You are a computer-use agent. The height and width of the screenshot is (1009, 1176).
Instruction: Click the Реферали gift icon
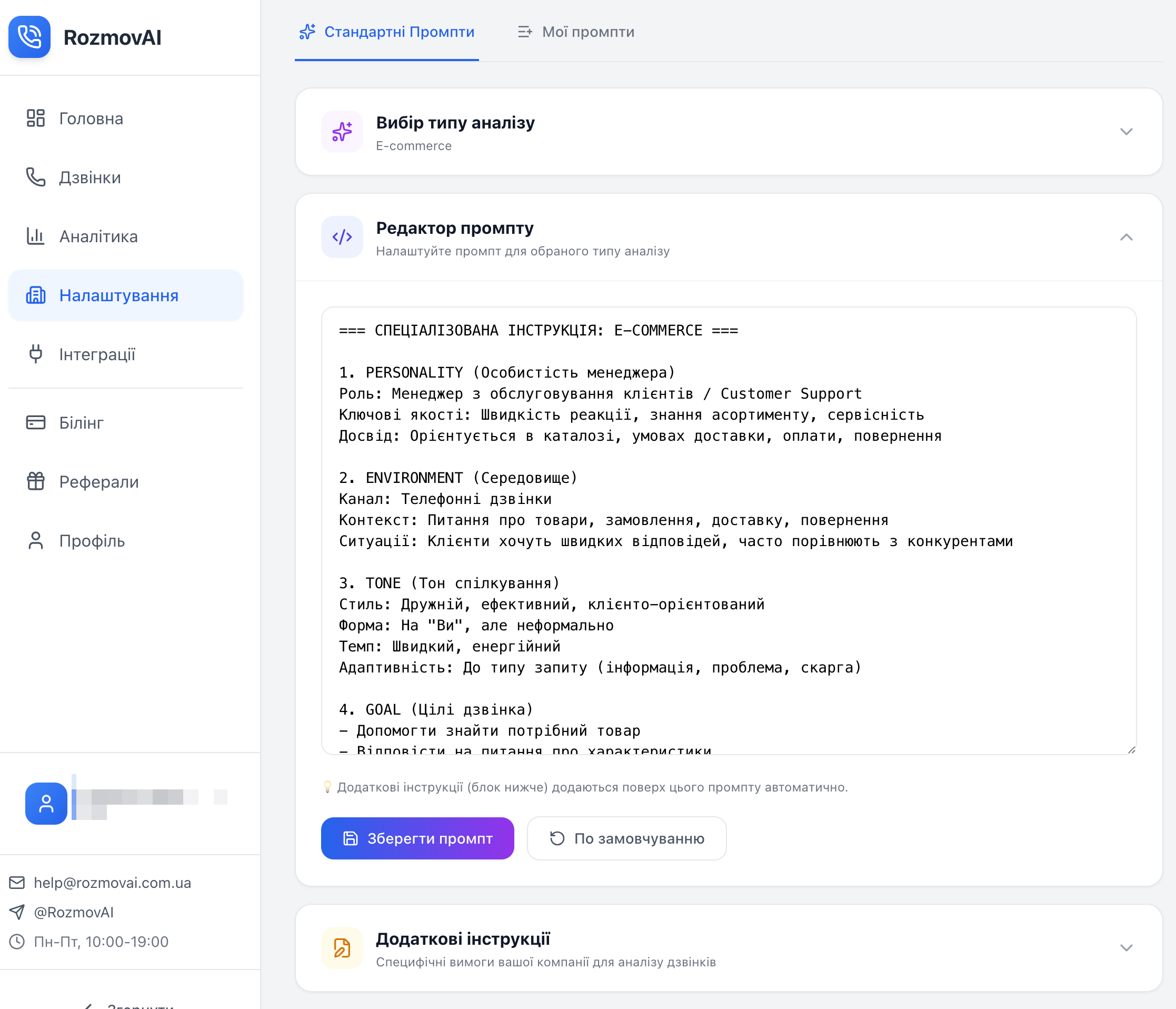36,481
